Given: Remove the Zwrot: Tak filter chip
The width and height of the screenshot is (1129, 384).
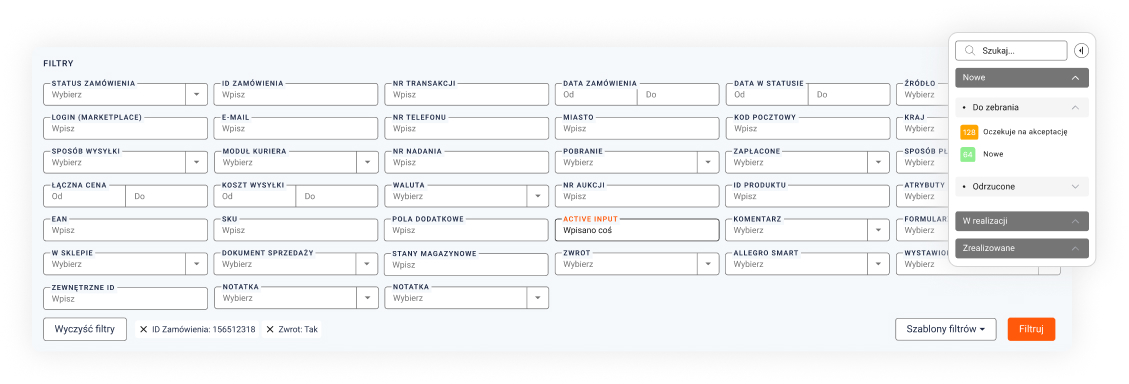Looking at the screenshot, I should 270,329.
